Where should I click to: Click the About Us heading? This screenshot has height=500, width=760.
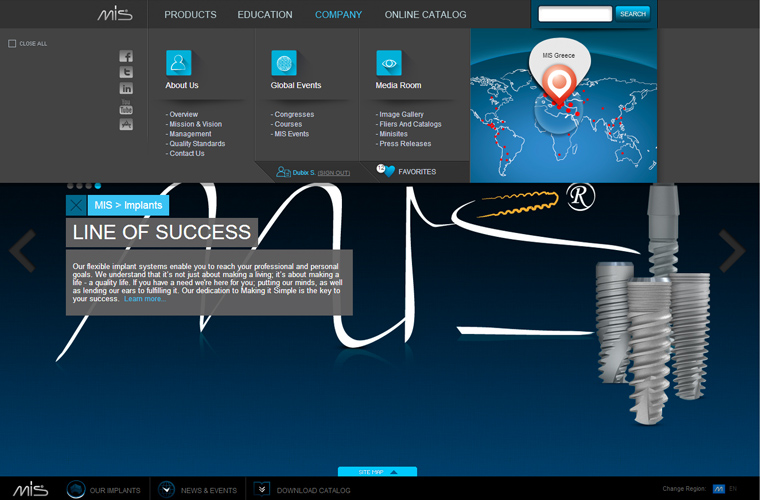[x=182, y=85]
